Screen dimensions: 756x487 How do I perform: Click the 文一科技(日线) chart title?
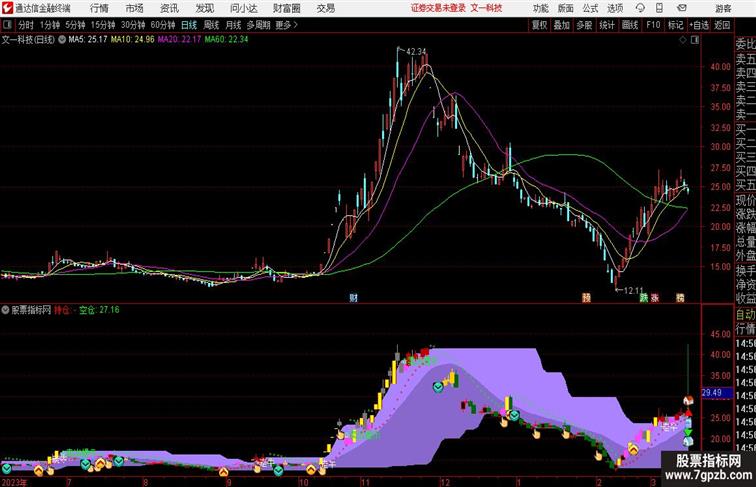pyautogui.click(x=28, y=40)
